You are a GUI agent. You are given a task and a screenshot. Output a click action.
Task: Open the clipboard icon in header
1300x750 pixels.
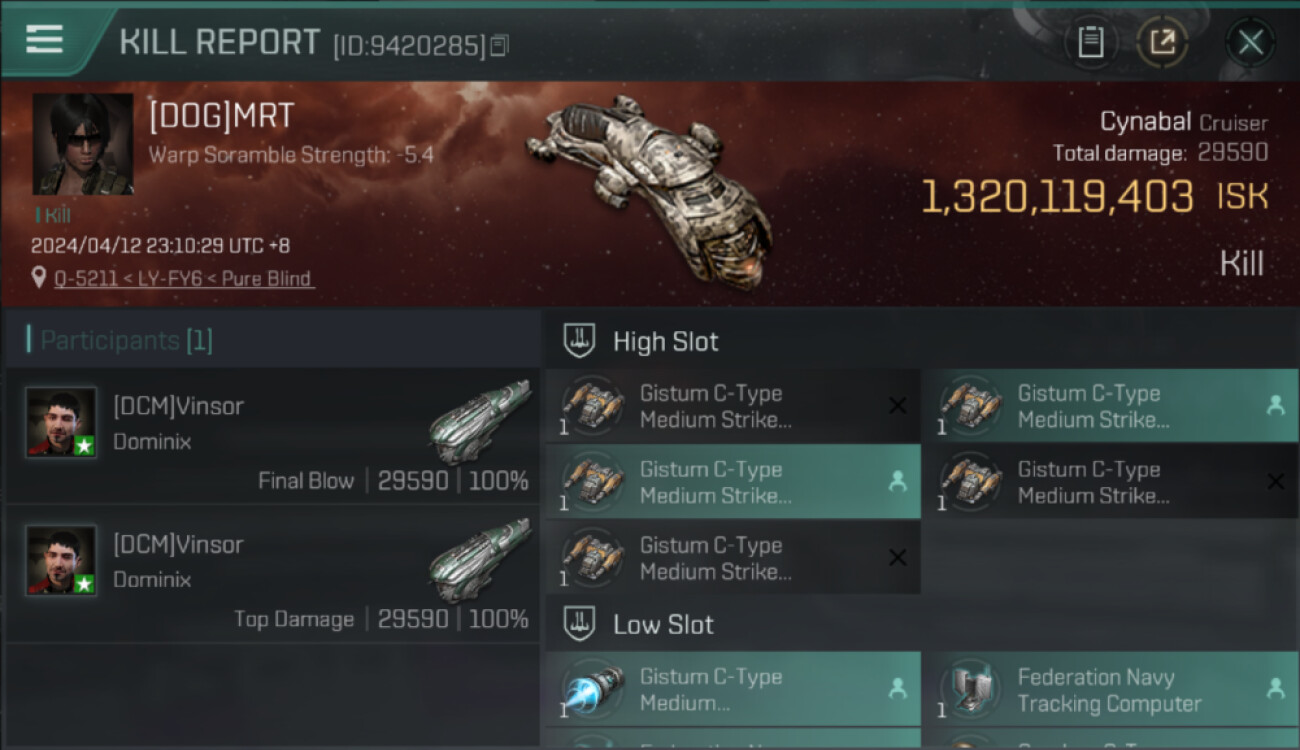1090,43
